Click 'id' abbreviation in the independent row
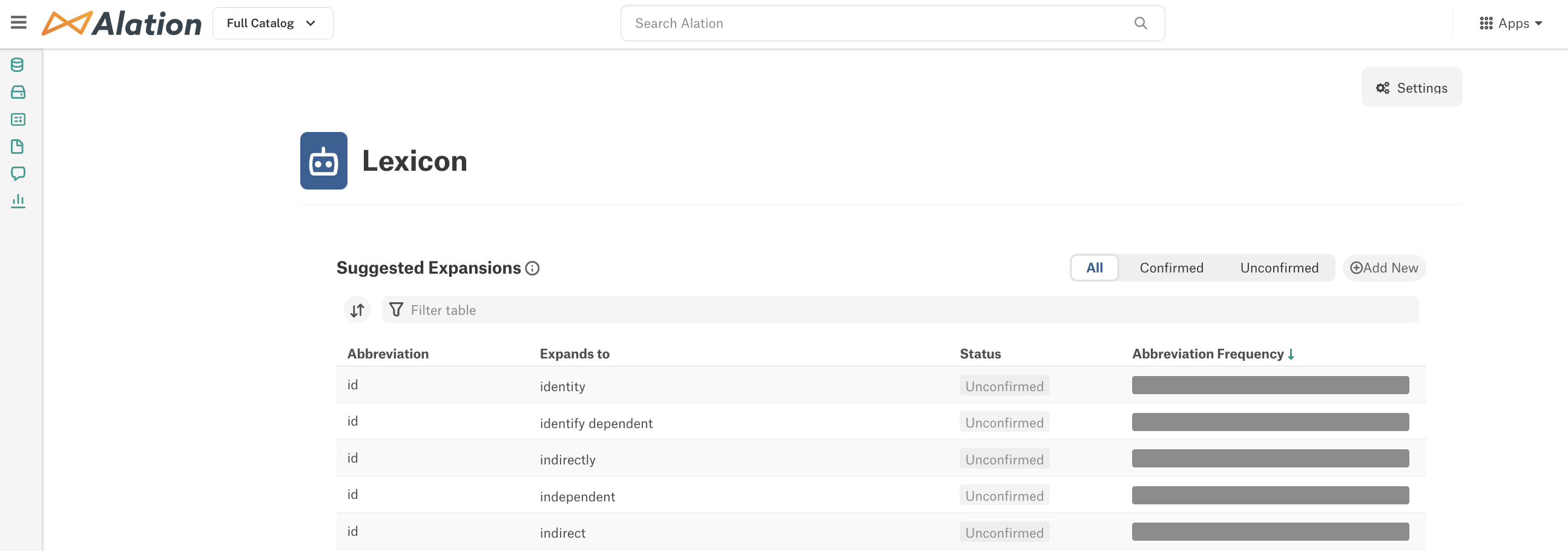 pyautogui.click(x=352, y=494)
